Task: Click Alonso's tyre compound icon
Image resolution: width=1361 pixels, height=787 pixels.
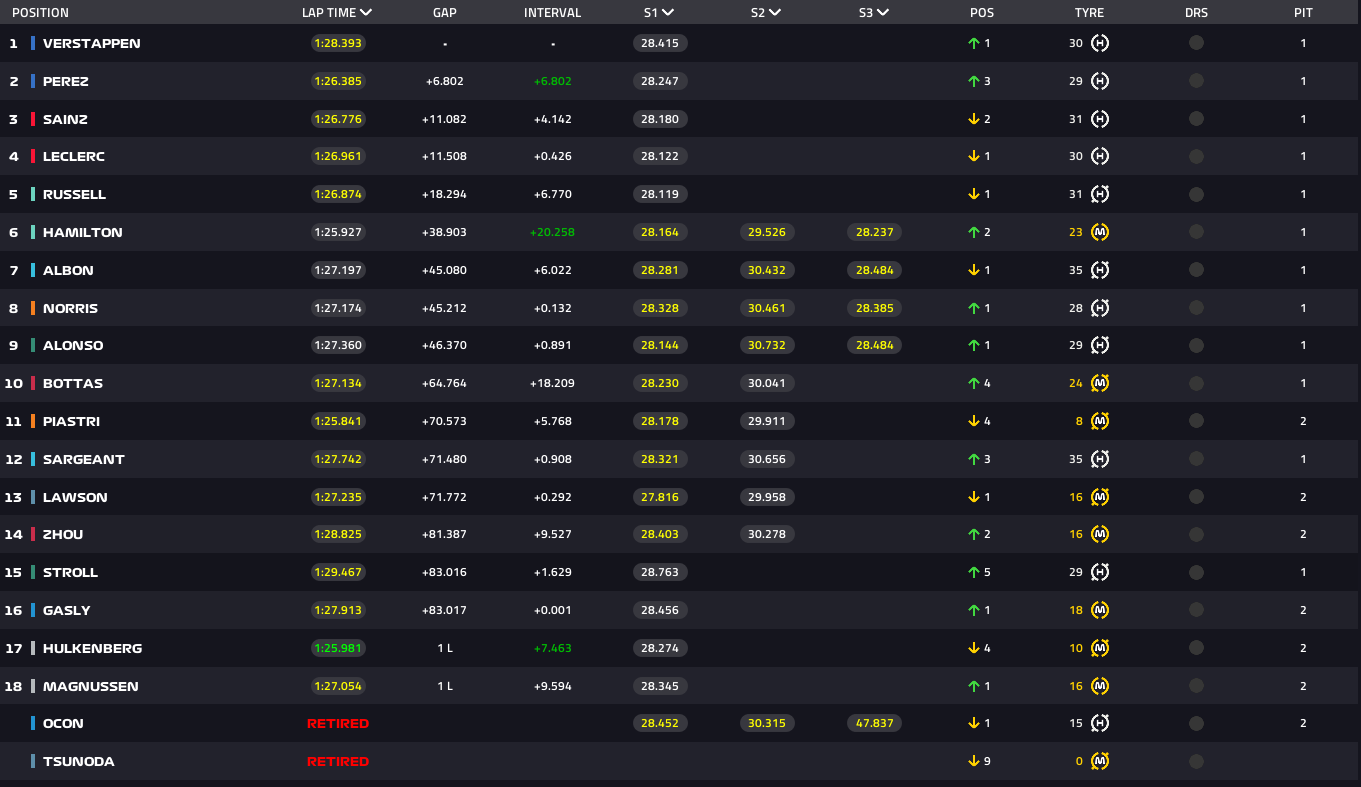Action: 1100,345
